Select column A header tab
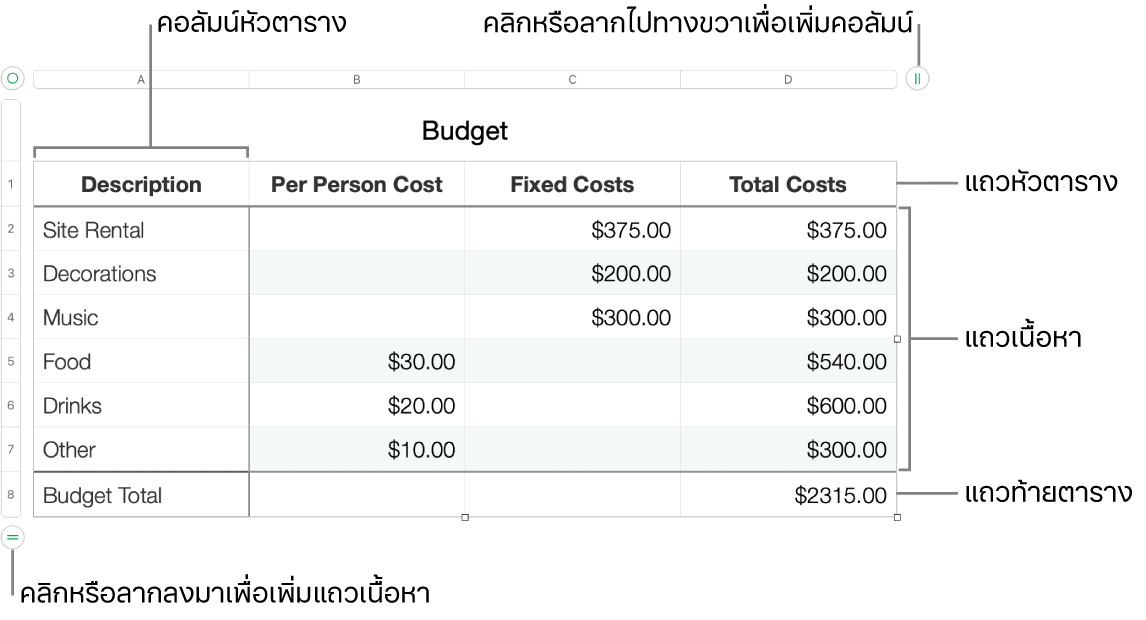The height and width of the screenshot is (620, 1146). [141, 79]
